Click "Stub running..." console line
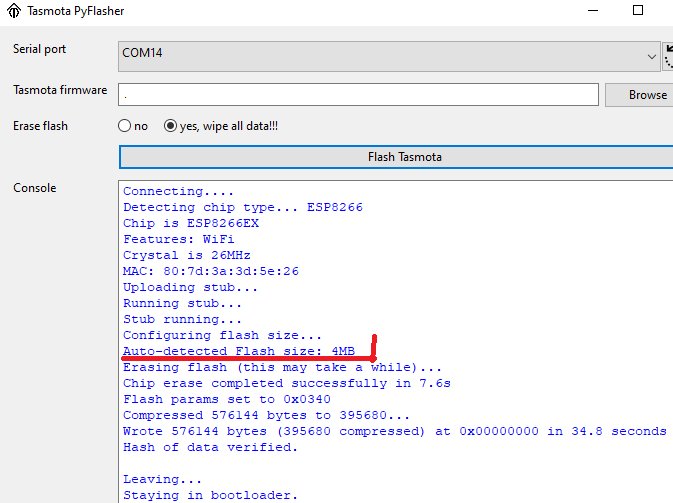This screenshot has width=673, height=503. click(x=182, y=319)
